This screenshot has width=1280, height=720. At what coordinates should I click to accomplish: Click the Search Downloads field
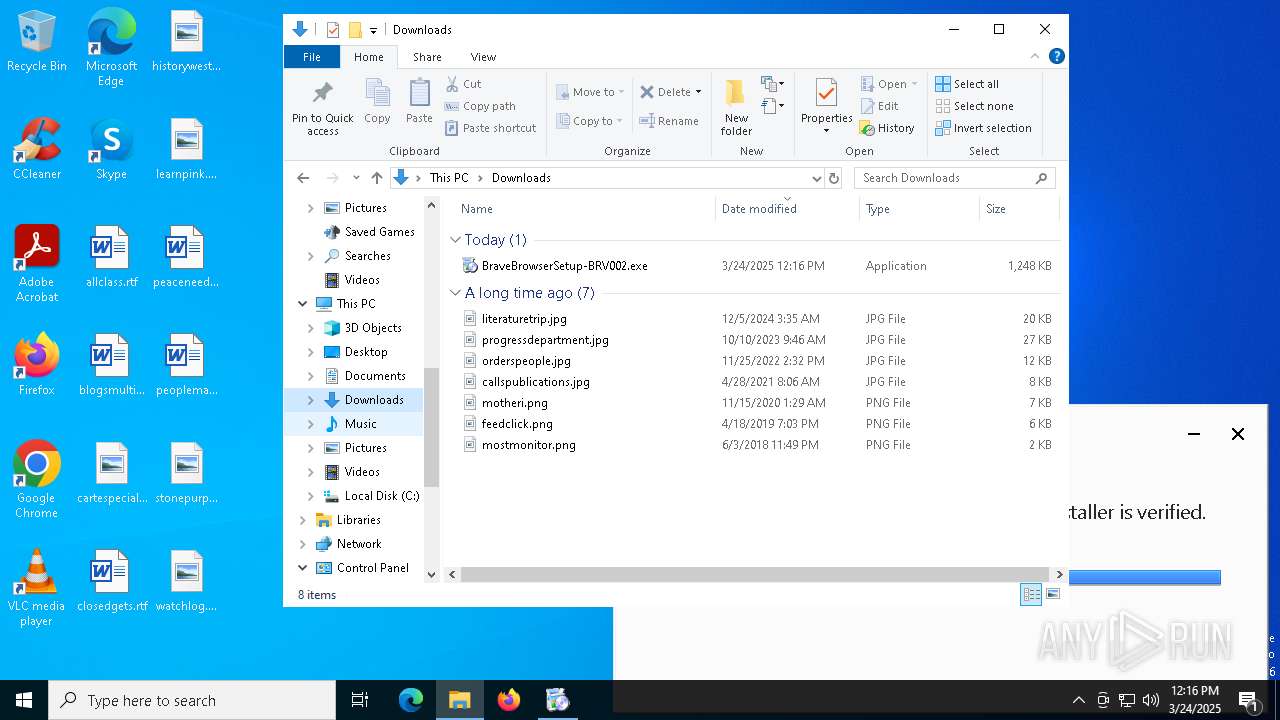[954, 178]
